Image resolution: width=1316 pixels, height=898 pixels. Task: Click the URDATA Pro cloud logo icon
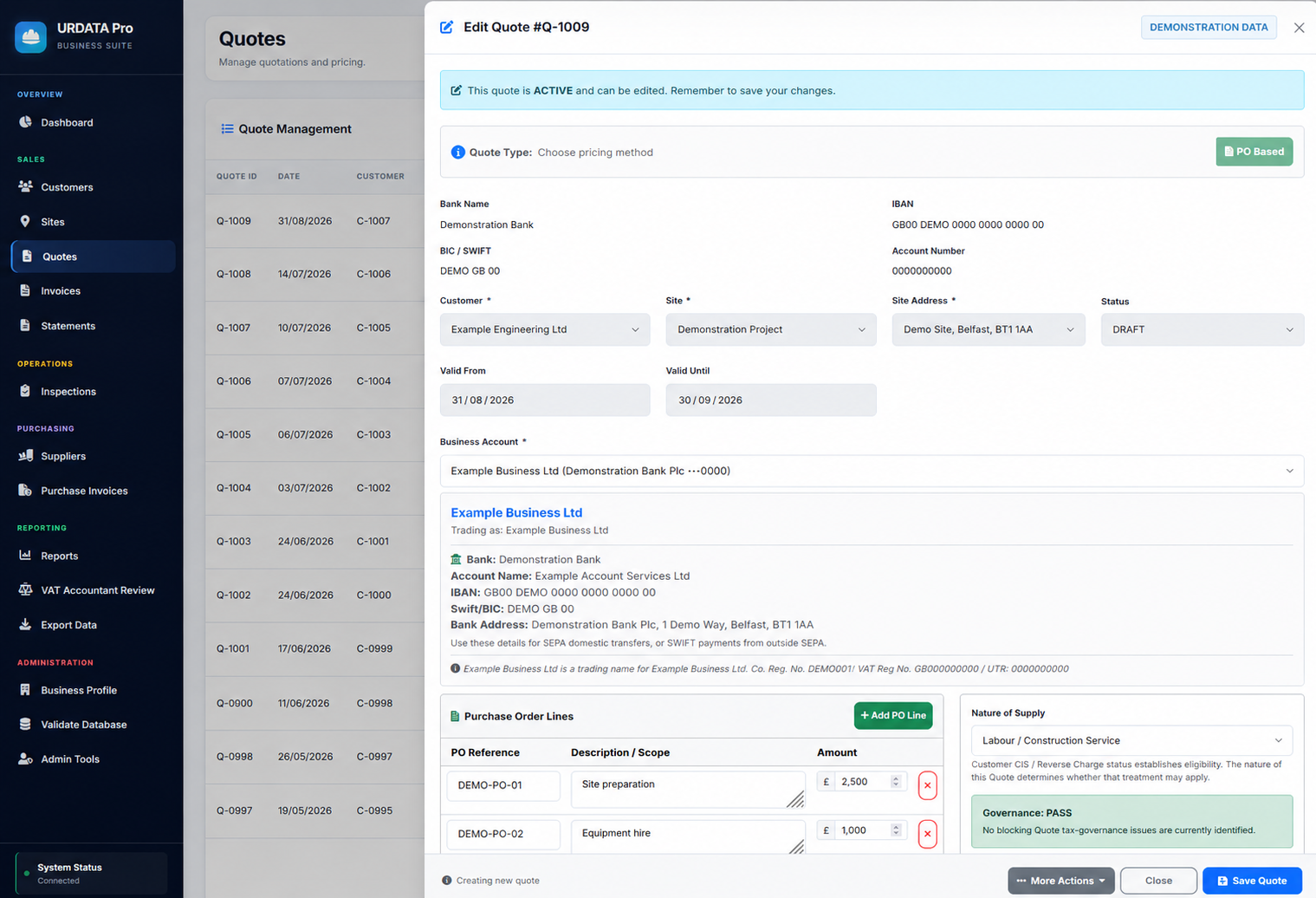31,36
